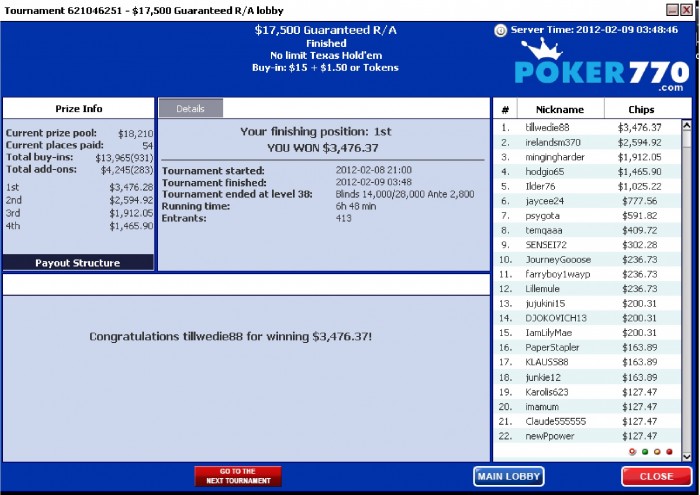Select player row Ilder76
This screenshot has height=495, width=700.
coord(587,187)
